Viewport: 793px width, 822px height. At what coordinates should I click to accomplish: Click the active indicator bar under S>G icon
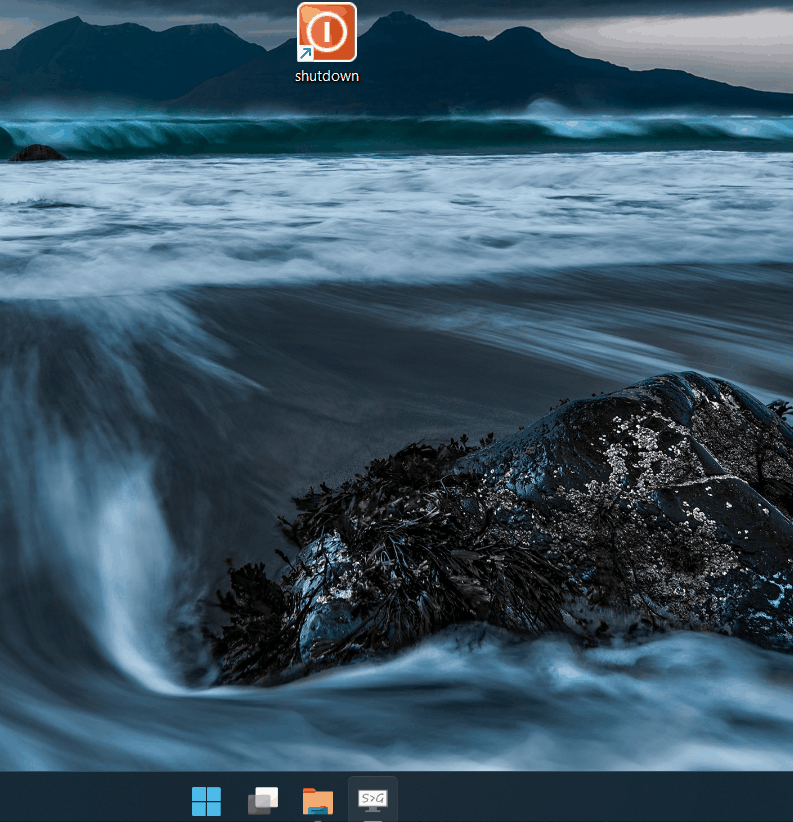click(x=373, y=819)
